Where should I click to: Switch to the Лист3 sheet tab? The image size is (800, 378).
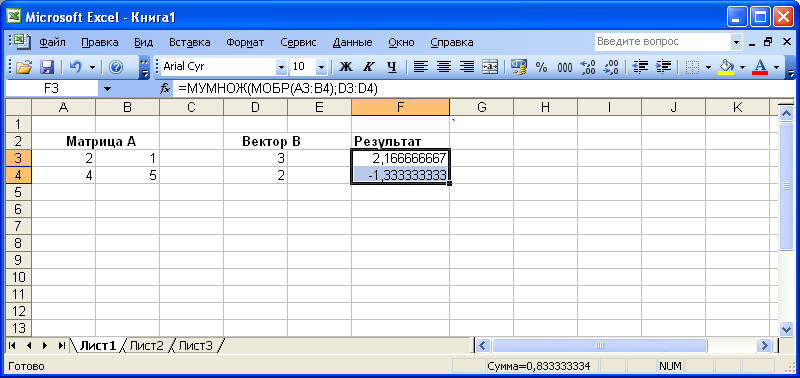[195, 346]
